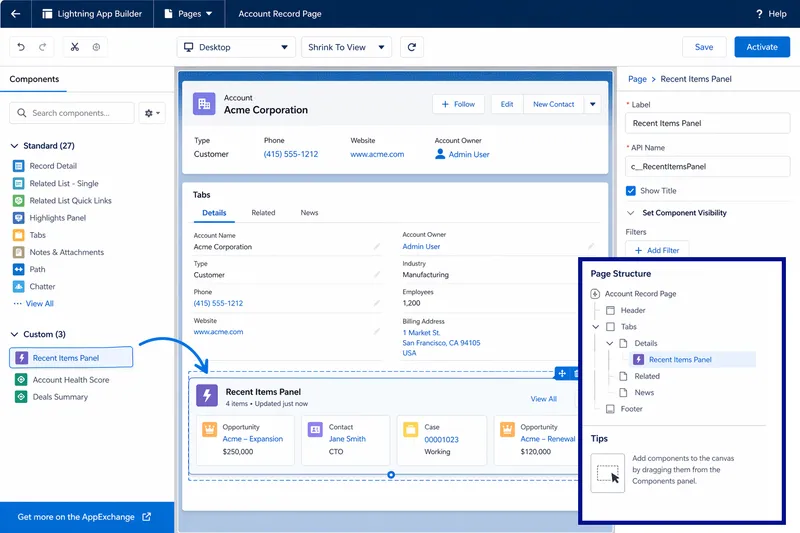The height and width of the screenshot is (533, 800).
Task: Click the paste clipboard icon
Action: point(96,47)
